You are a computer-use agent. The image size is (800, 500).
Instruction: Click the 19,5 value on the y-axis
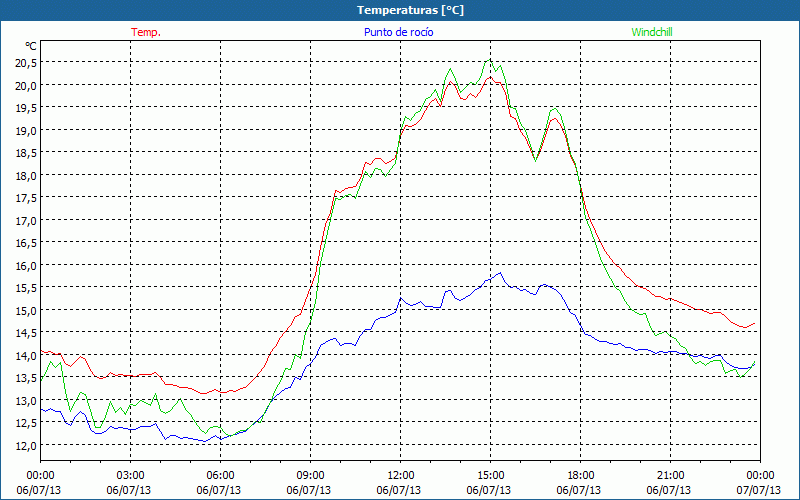coord(28,107)
